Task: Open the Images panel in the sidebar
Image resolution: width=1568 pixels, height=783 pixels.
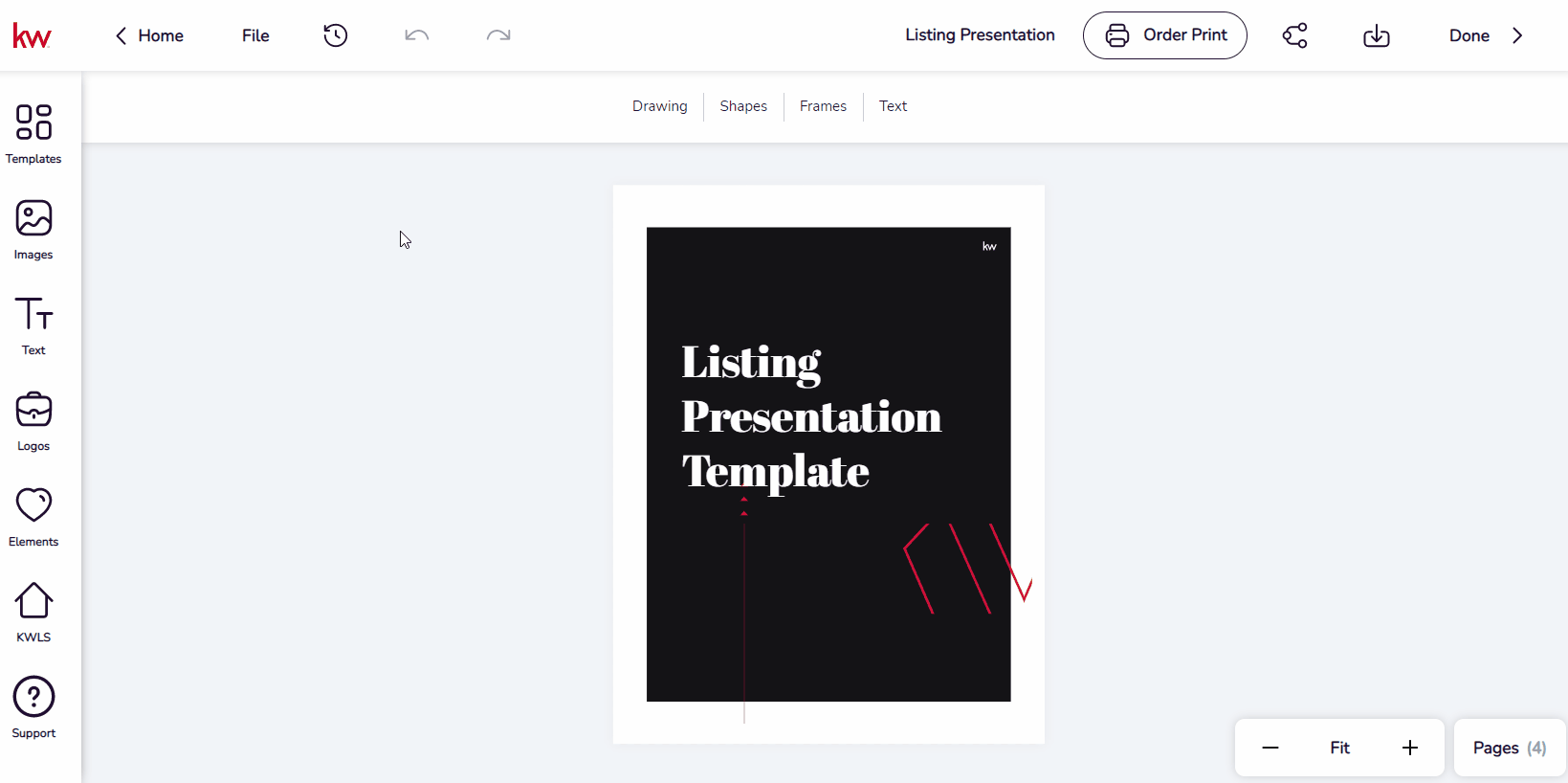Action: tap(33, 230)
